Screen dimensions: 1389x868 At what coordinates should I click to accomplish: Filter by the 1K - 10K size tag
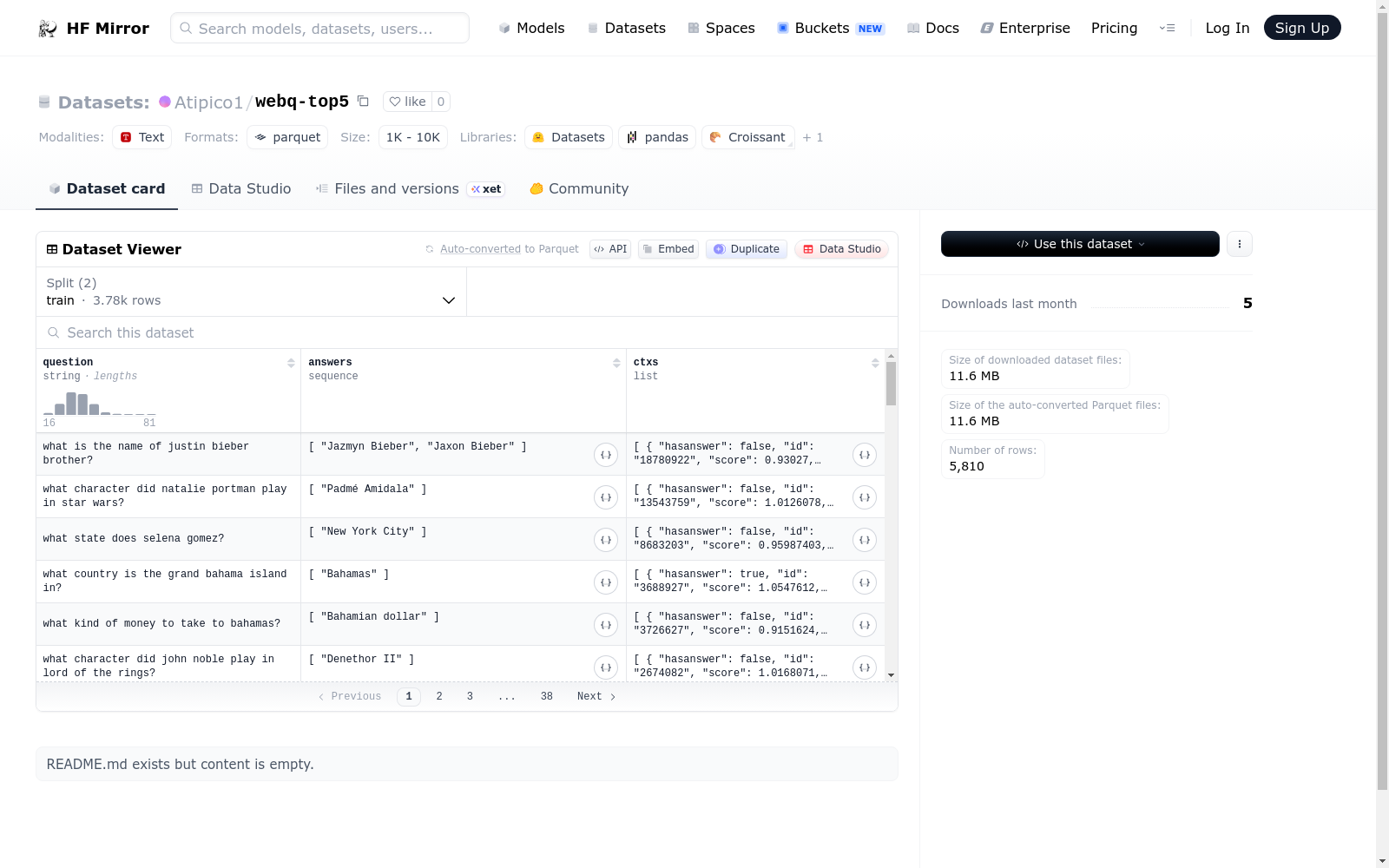point(413,137)
